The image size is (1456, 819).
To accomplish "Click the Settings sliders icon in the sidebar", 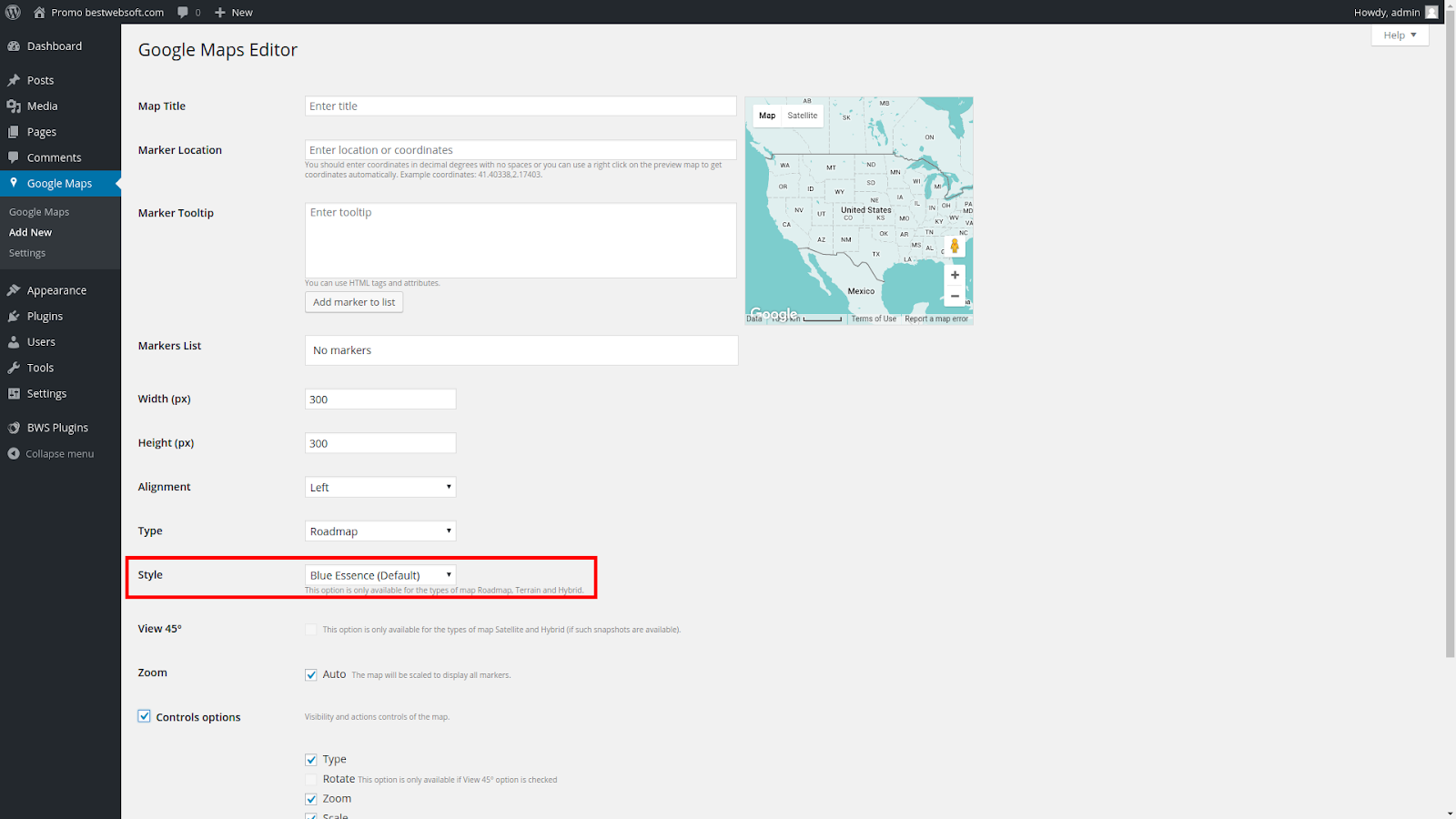I will click(x=14, y=393).
